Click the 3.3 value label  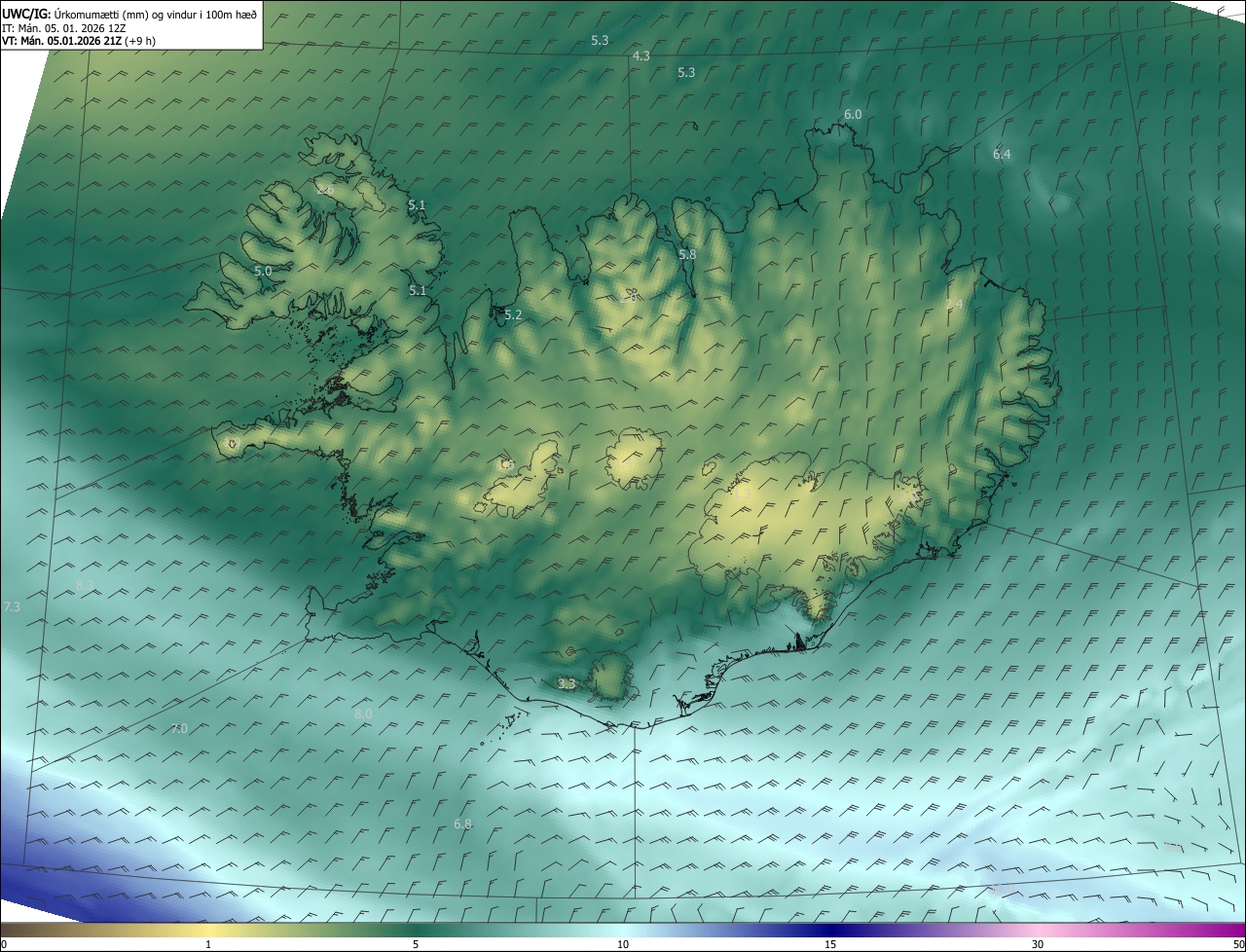point(567,684)
